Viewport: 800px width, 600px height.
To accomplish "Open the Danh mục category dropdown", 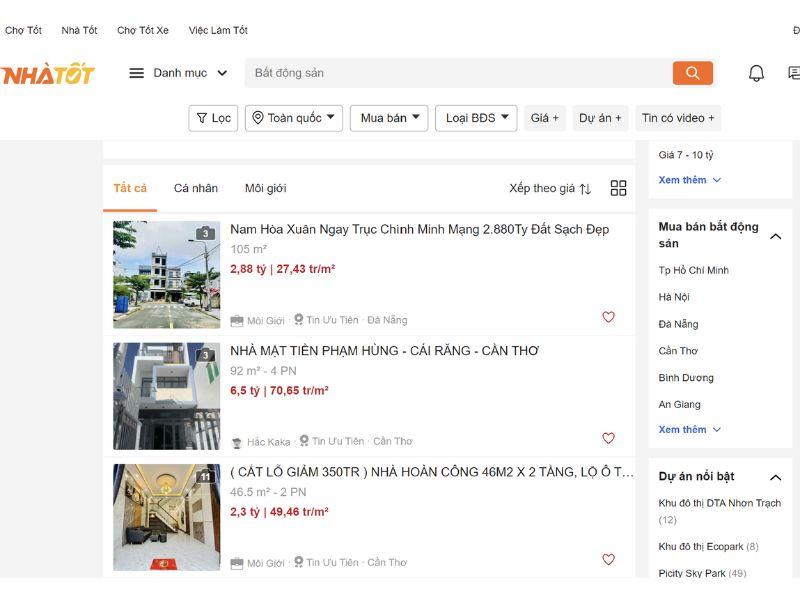I will [190, 73].
